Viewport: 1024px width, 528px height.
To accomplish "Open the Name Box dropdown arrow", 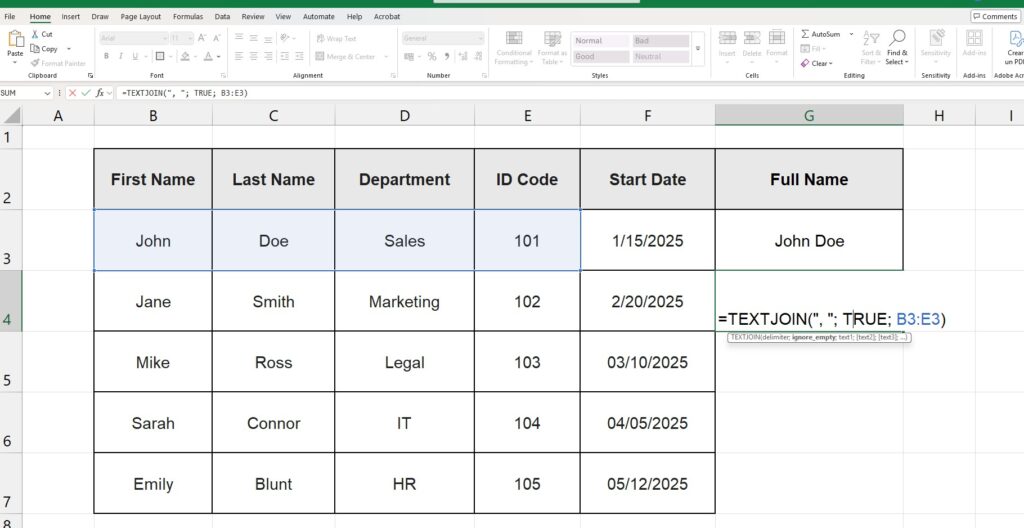I will pos(47,93).
